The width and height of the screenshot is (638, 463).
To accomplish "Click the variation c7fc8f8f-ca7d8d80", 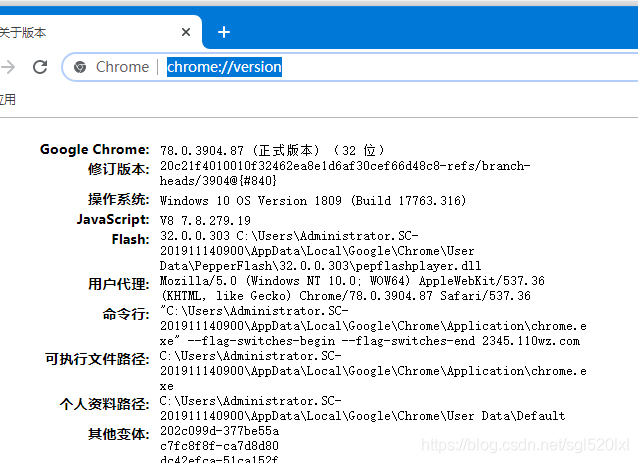I will (219, 446).
